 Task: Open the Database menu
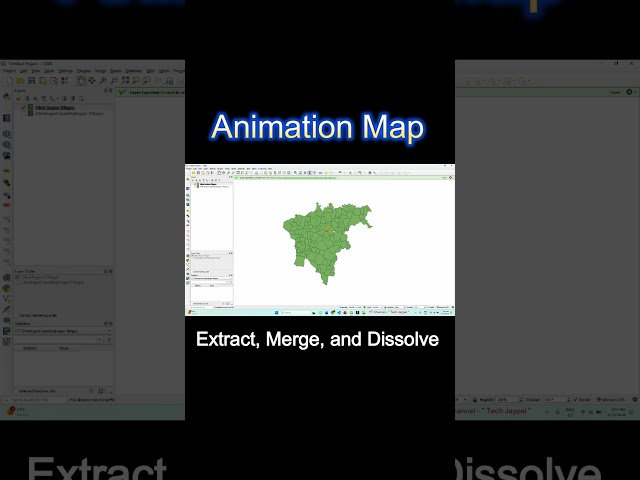(134, 71)
